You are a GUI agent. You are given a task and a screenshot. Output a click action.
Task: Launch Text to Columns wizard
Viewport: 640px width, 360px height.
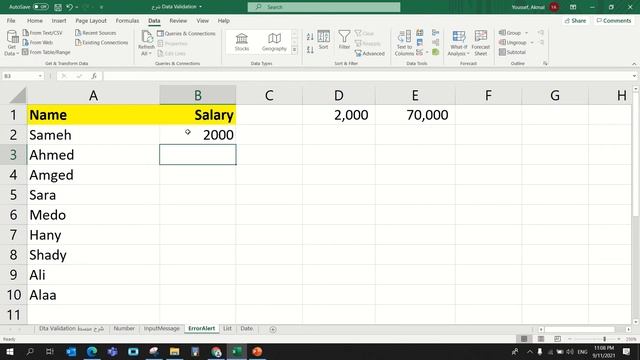404,43
